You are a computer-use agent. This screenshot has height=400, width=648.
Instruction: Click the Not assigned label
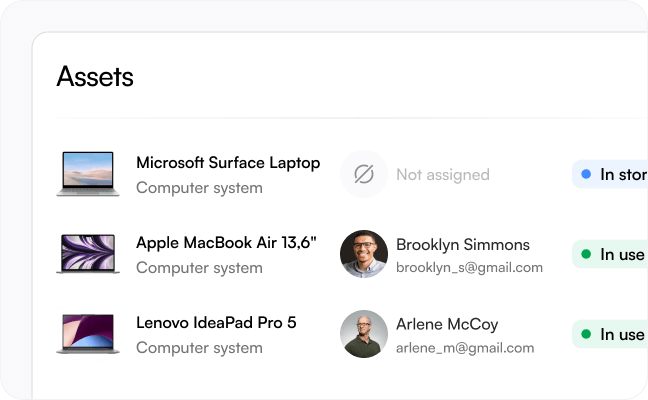(443, 175)
